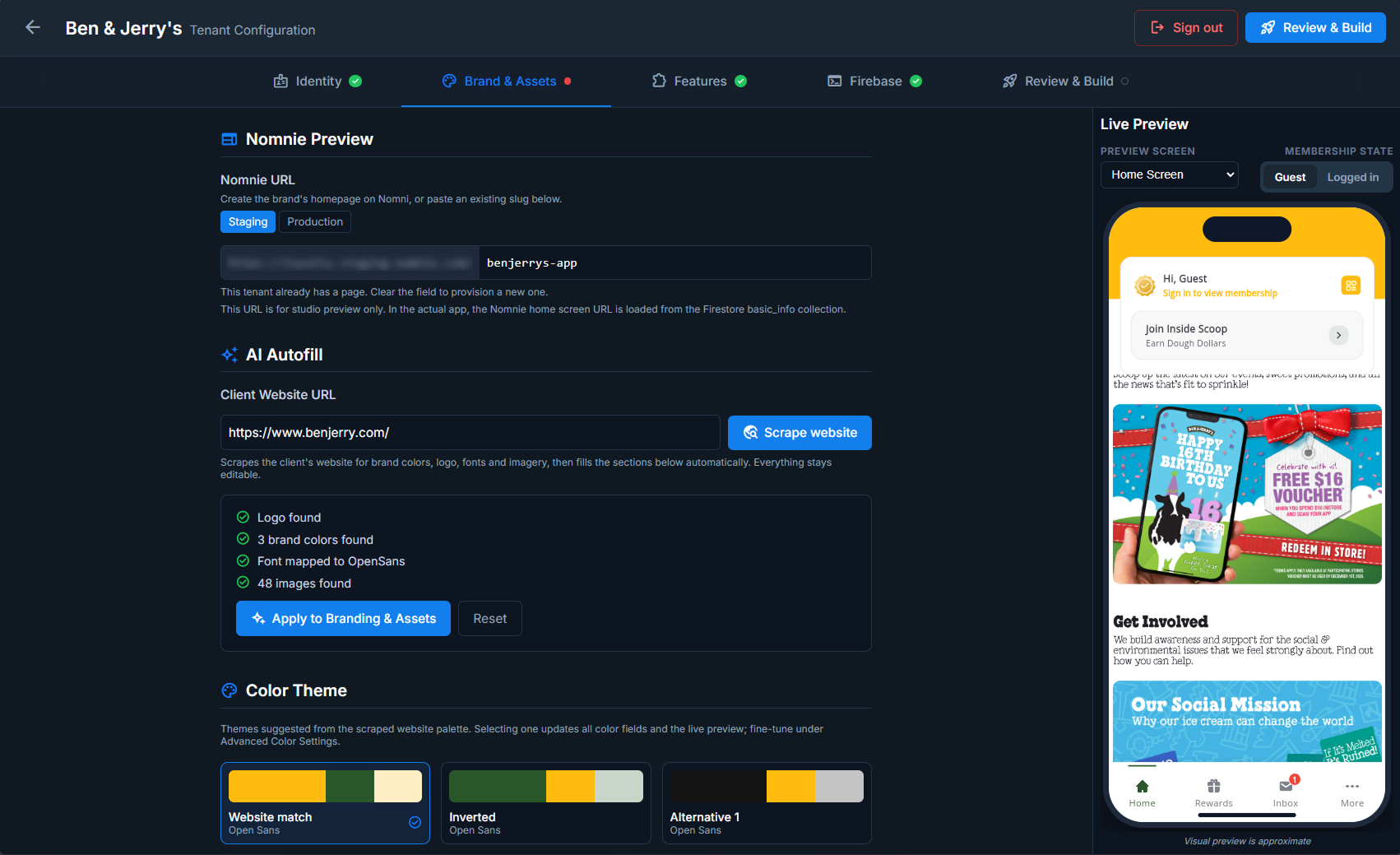Click the Scrape website button

(x=800, y=433)
